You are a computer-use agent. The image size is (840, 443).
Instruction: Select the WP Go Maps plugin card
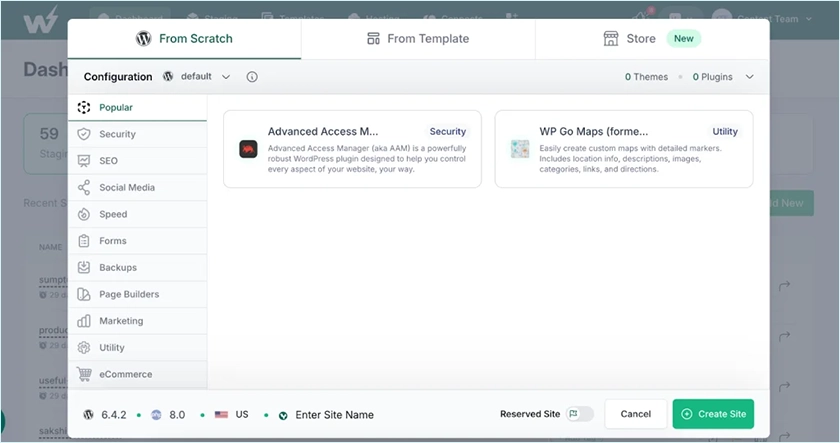(x=623, y=149)
